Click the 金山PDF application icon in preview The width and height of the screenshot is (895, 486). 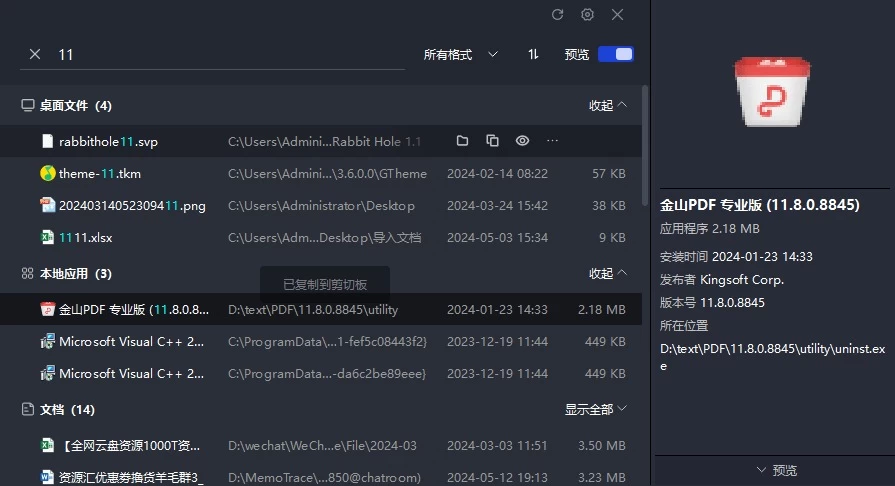(x=772, y=95)
